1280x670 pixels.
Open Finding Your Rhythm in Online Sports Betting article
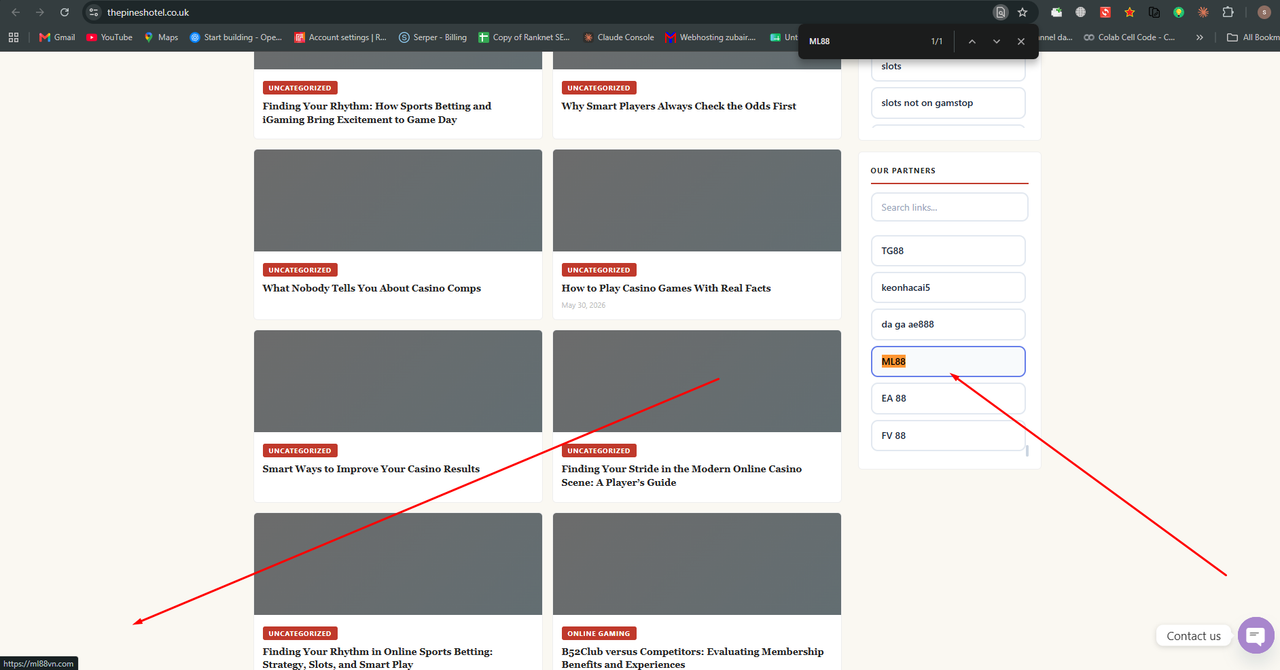coord(377,657)
